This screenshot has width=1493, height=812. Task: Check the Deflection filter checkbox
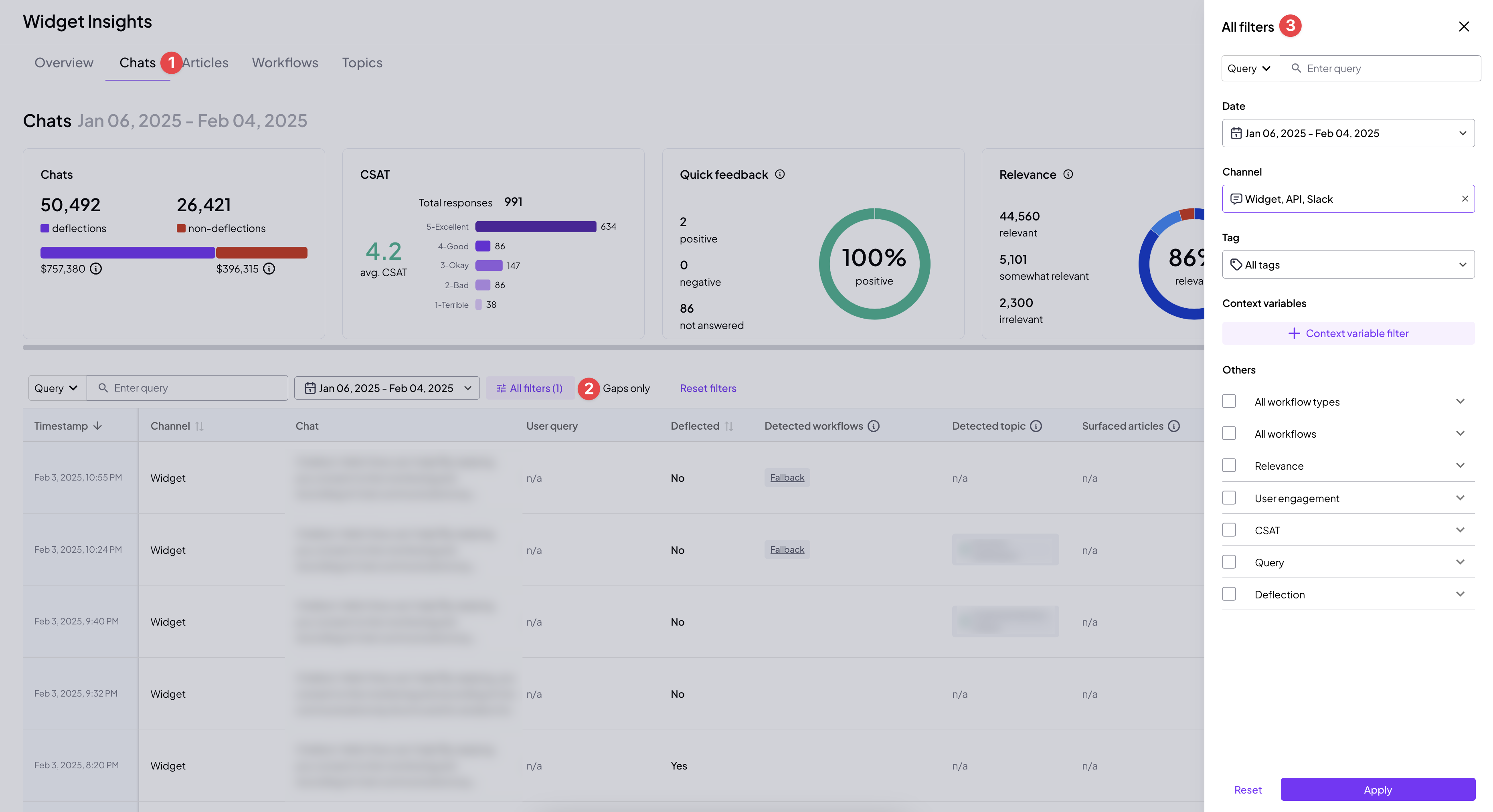1229,594
